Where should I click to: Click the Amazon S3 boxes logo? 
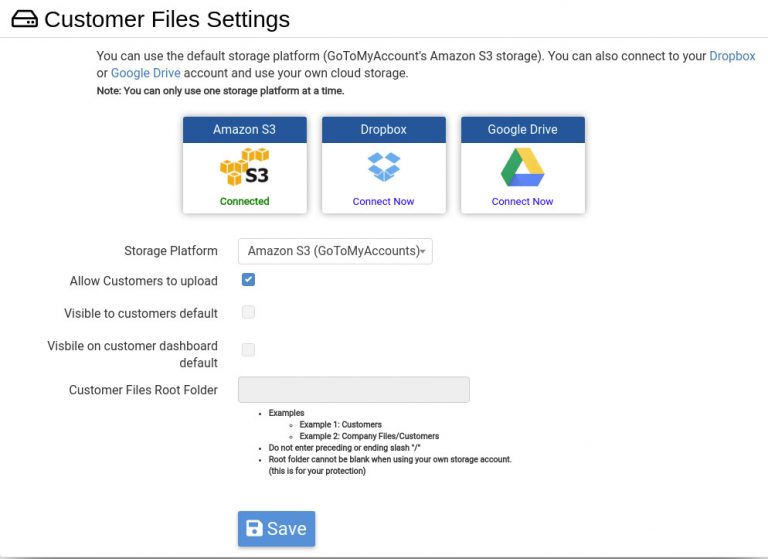point(244,167)
